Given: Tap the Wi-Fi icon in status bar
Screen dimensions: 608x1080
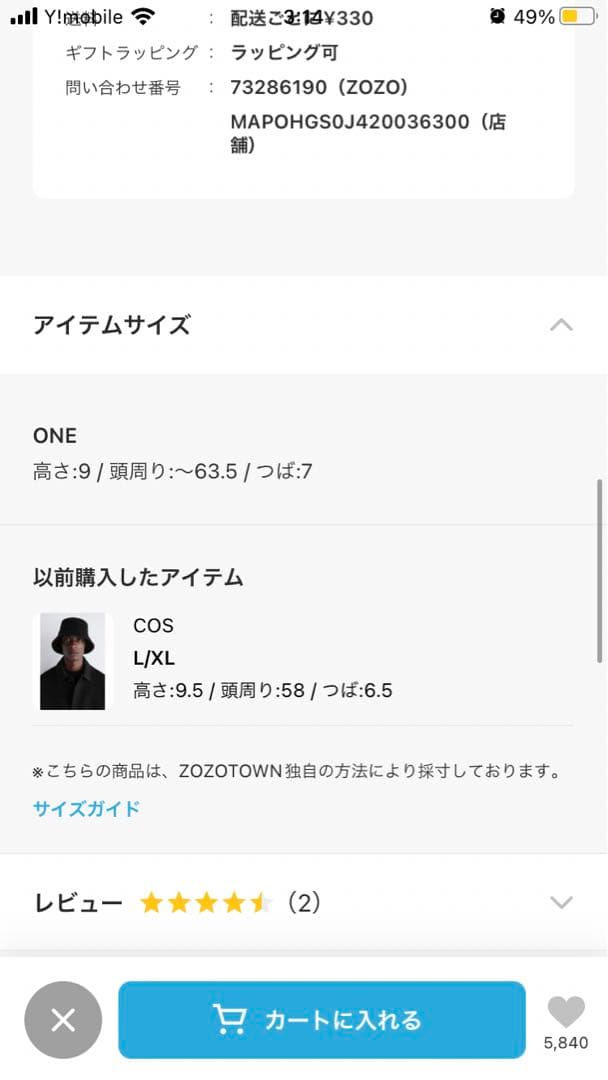Looking at the screenshot, I should [143, 17].
